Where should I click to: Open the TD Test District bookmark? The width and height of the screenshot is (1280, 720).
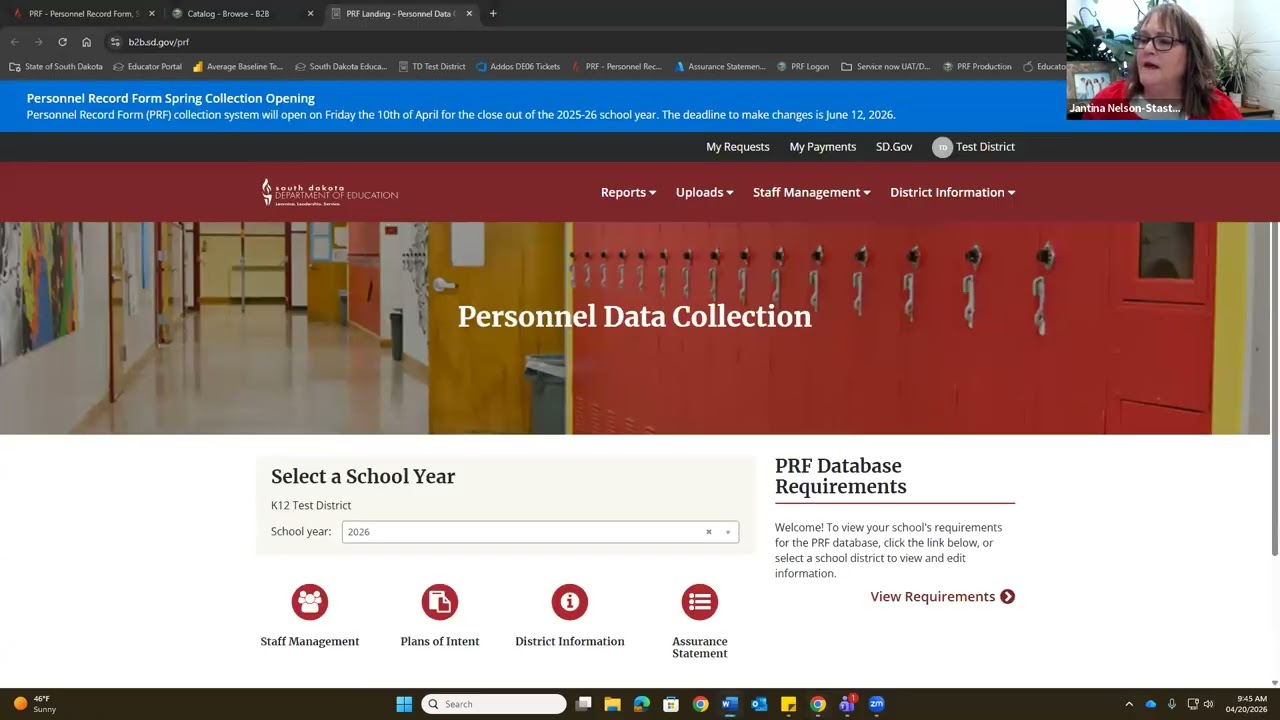point(432,67)
